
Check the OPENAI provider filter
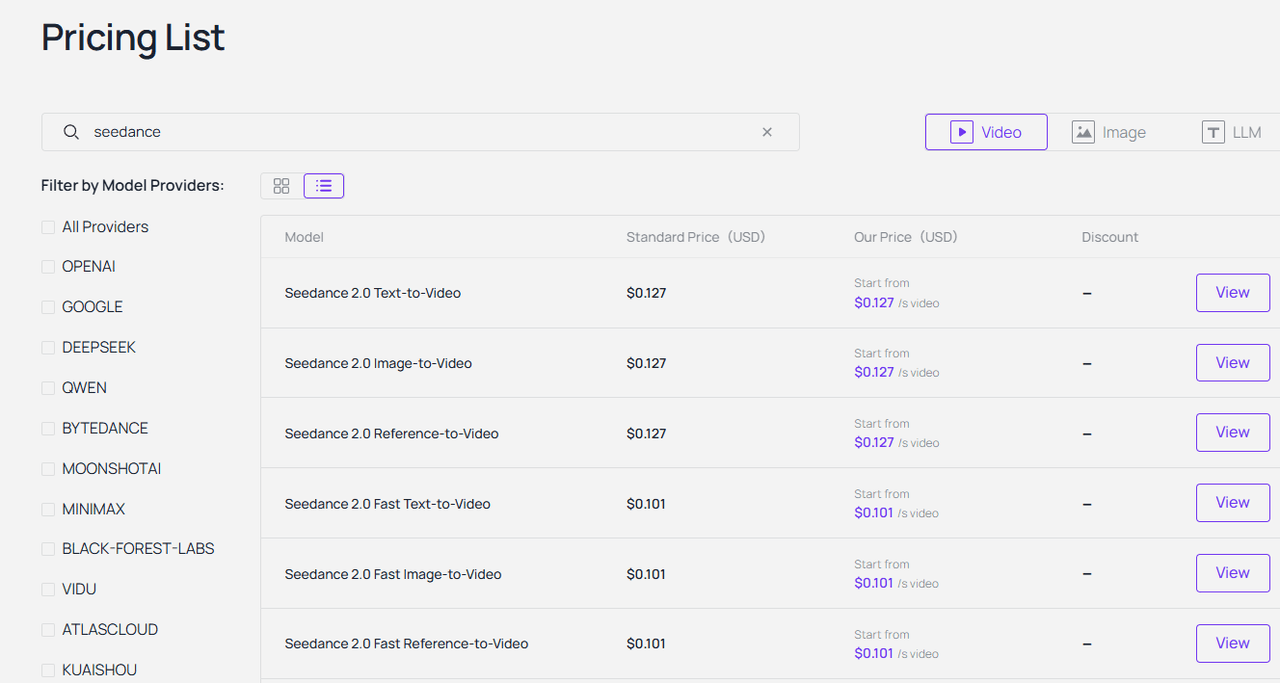coord(48,267)
